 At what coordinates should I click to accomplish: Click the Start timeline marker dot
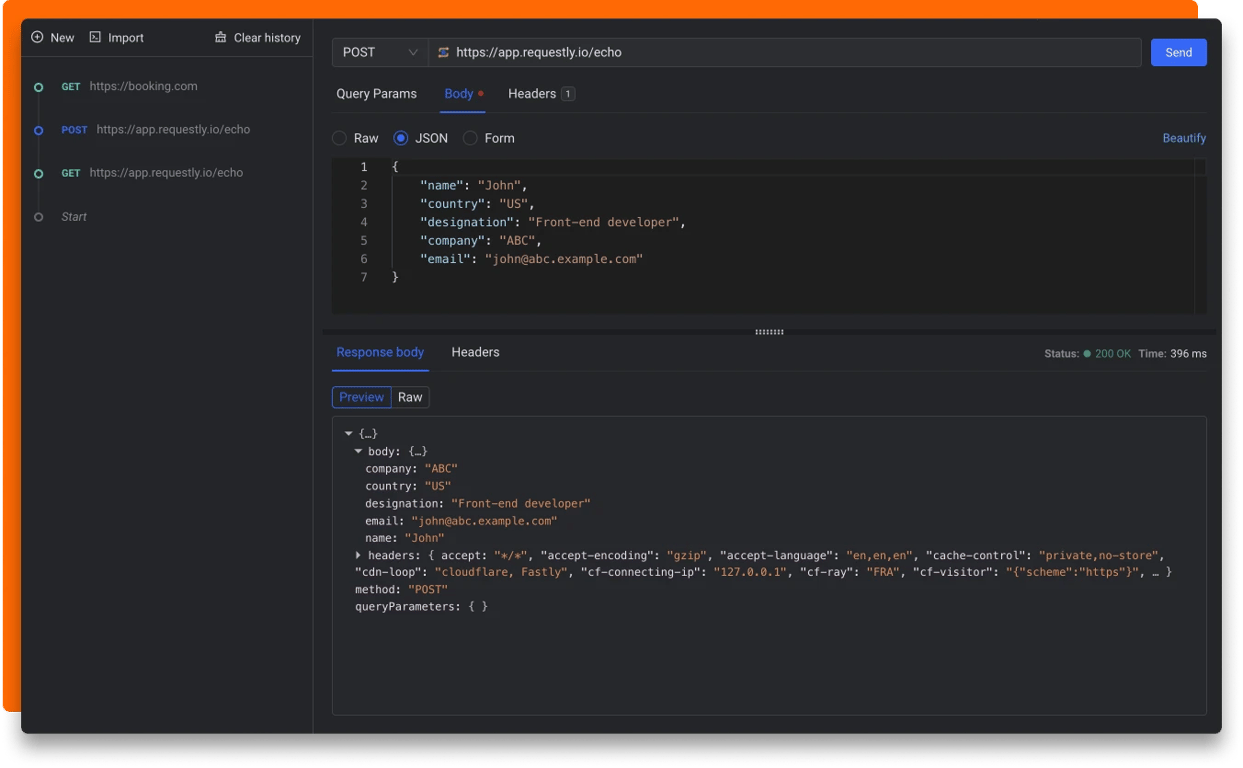(x=39, y=217)
